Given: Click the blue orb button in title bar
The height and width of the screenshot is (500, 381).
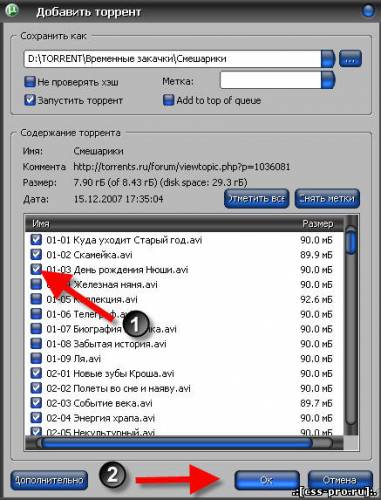Looking at the screenshot, I should pyautogui.click(x=368, y=10).
